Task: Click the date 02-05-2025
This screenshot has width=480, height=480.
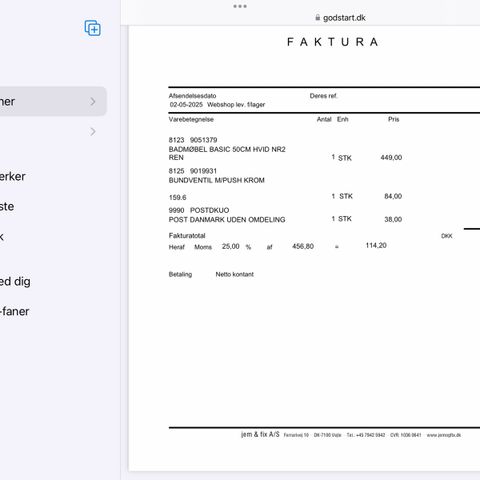Action: [x=186, y=105]
